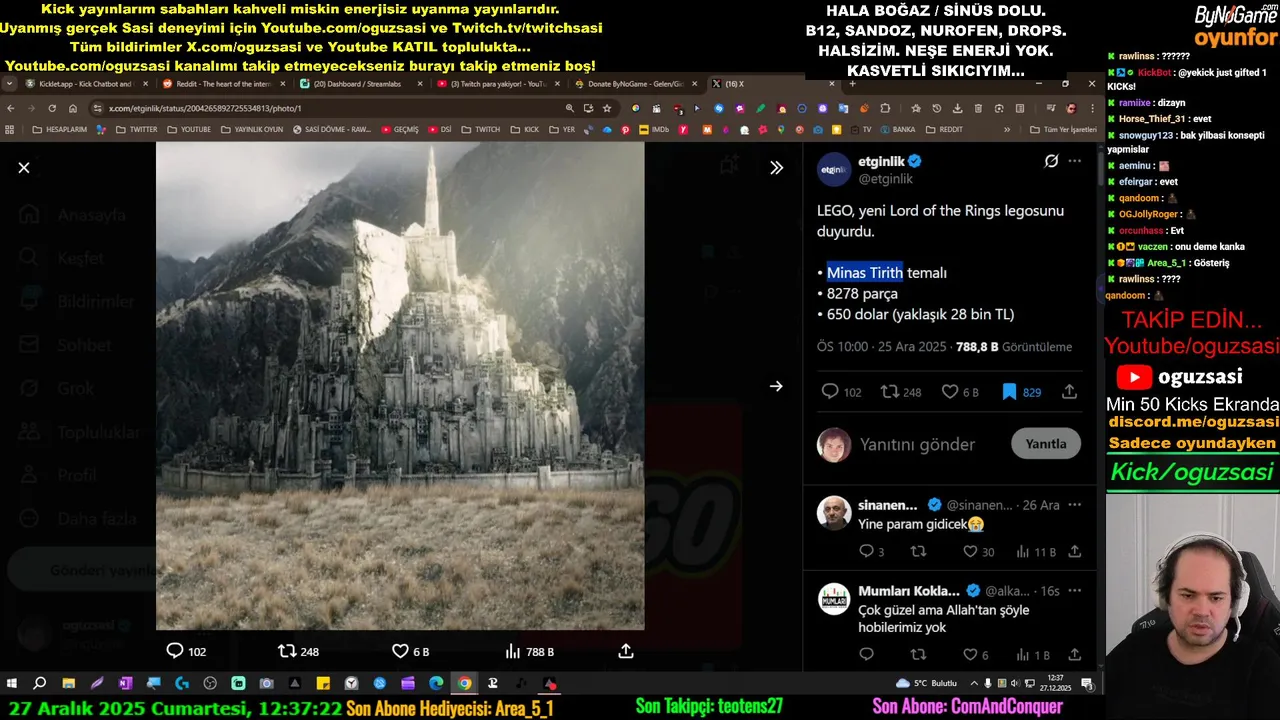The width and height of the screenshot is (1280, 720).
Task: Share sinanen's reply
Action: point(1075,552)
